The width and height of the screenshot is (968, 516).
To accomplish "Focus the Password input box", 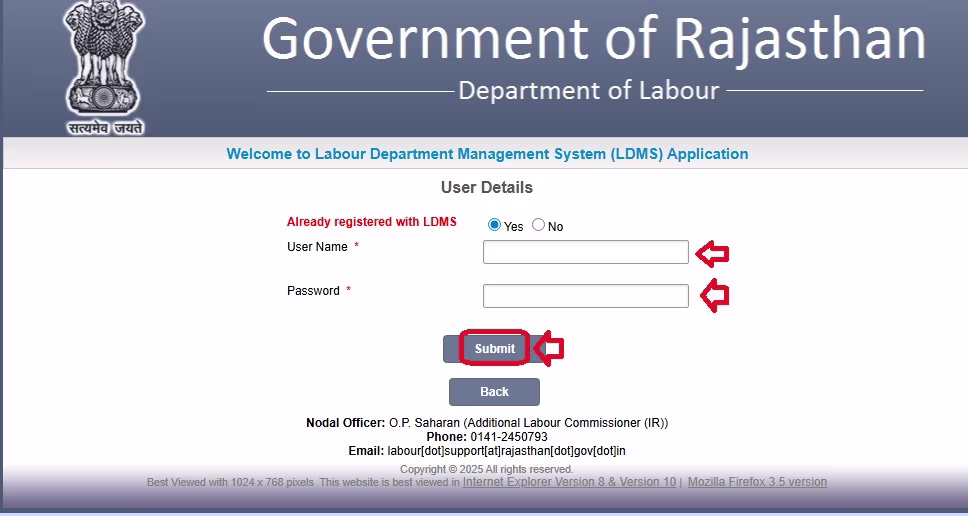I will [585, 296].
